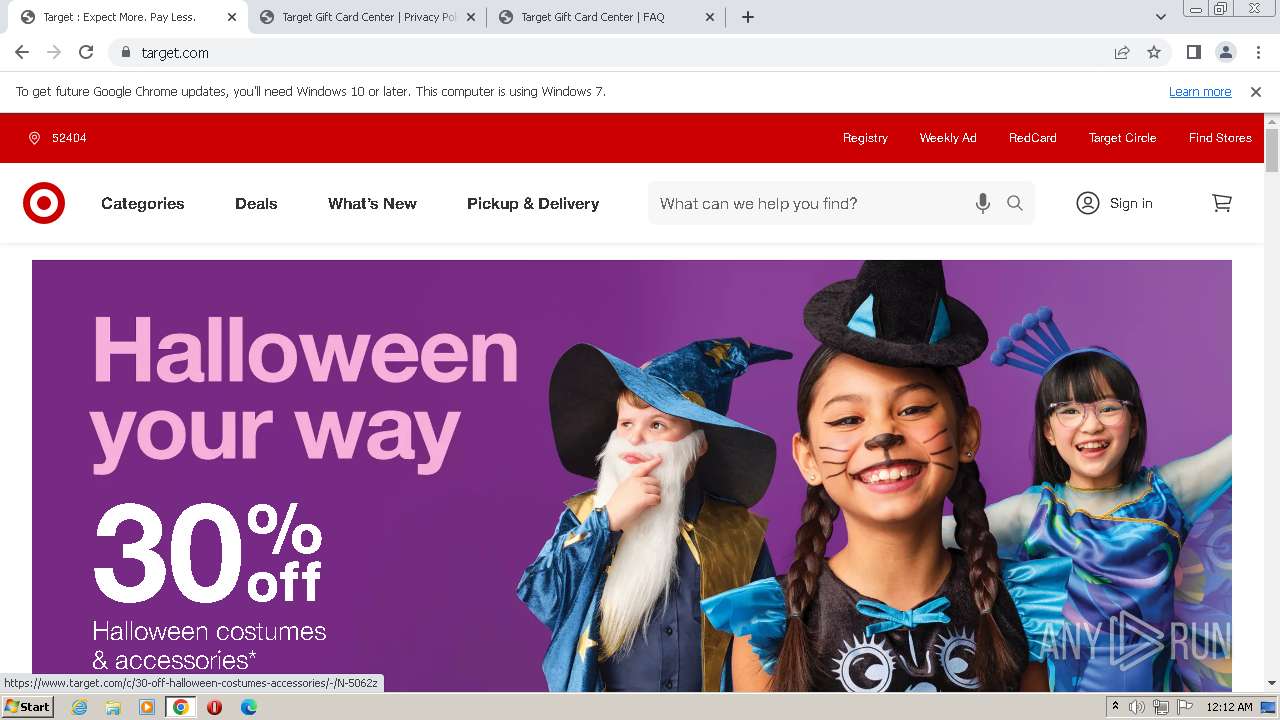Image resolution: width=1280 pixels, height=720 pixels.
Task: Click the Learn more link
Action: 1200,92
